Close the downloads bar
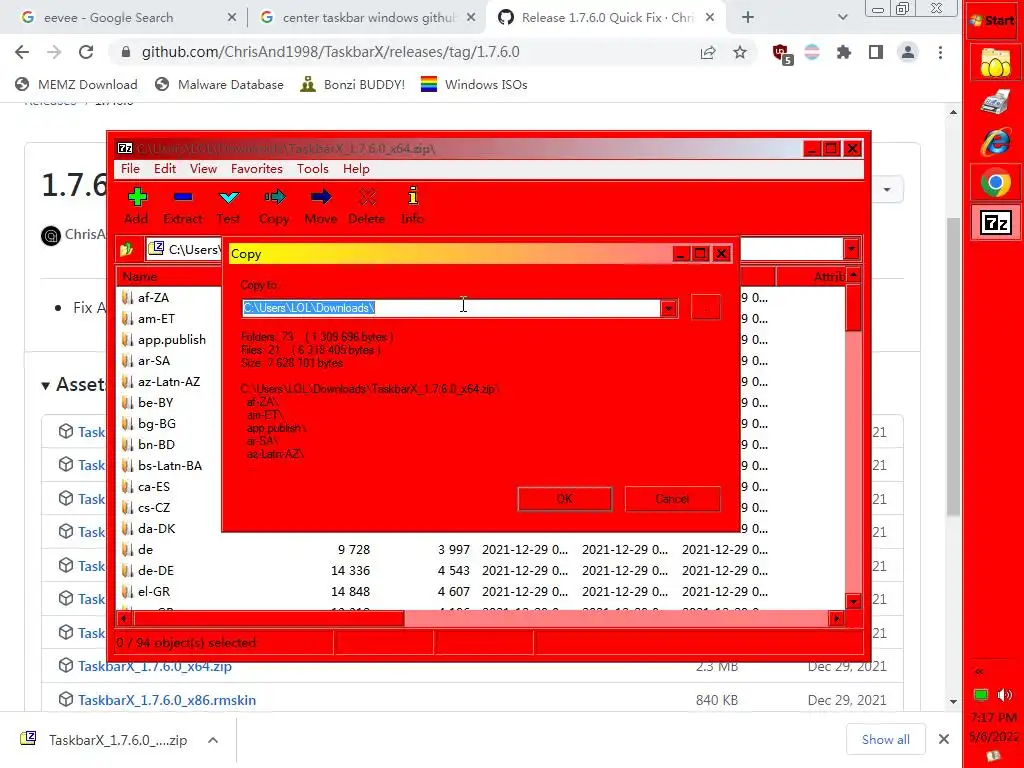 tap(944, 739)
